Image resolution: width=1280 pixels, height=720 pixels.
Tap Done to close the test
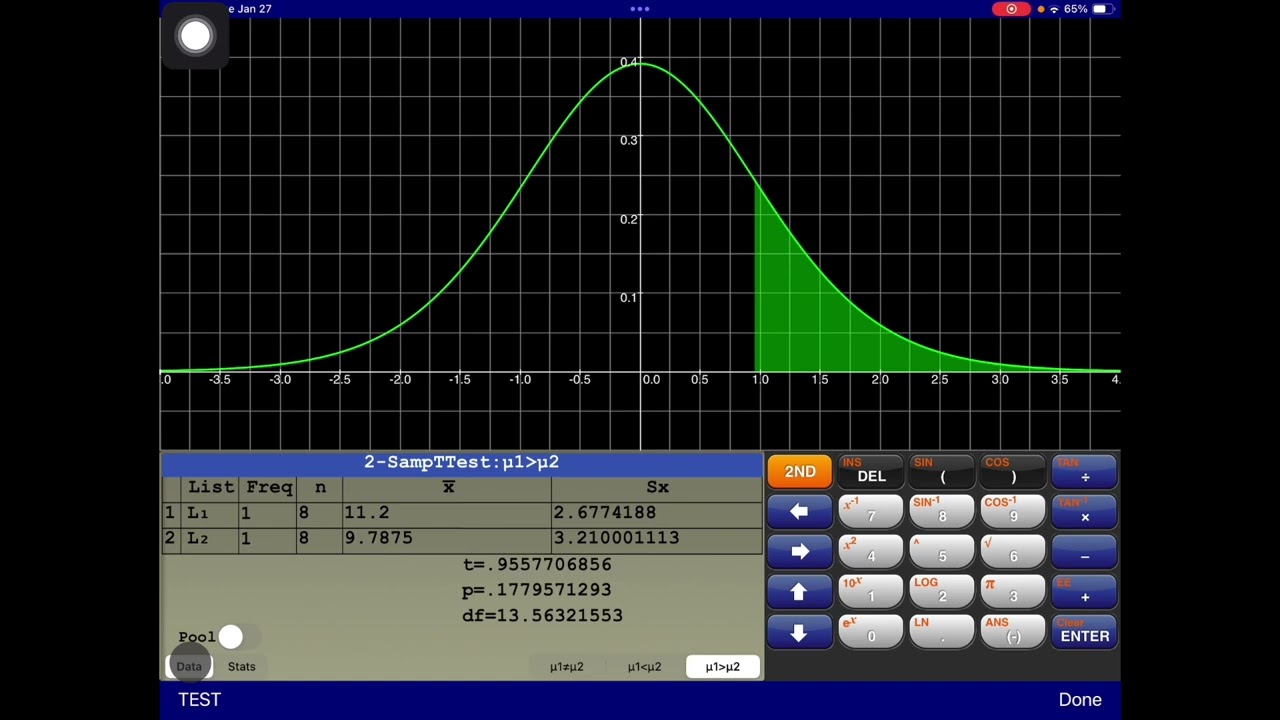(1080, 700)
